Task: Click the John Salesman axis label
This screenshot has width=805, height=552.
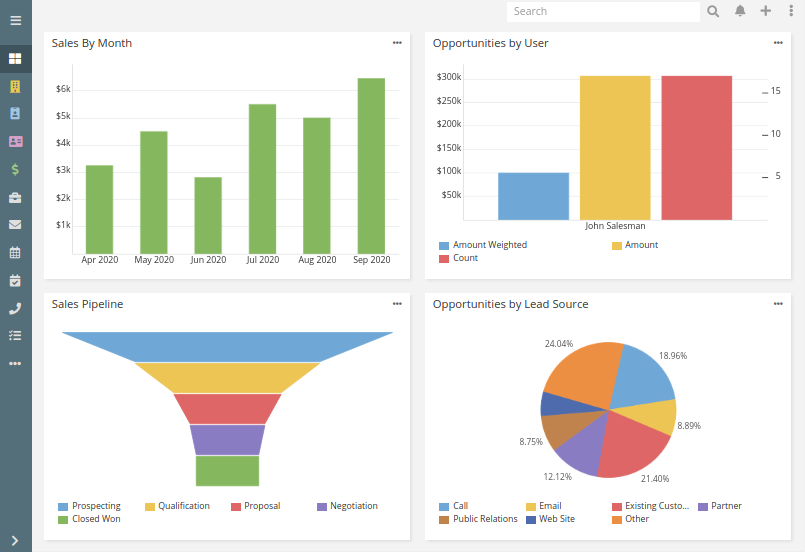Action: pyautogui.click(x=615, y=226)
